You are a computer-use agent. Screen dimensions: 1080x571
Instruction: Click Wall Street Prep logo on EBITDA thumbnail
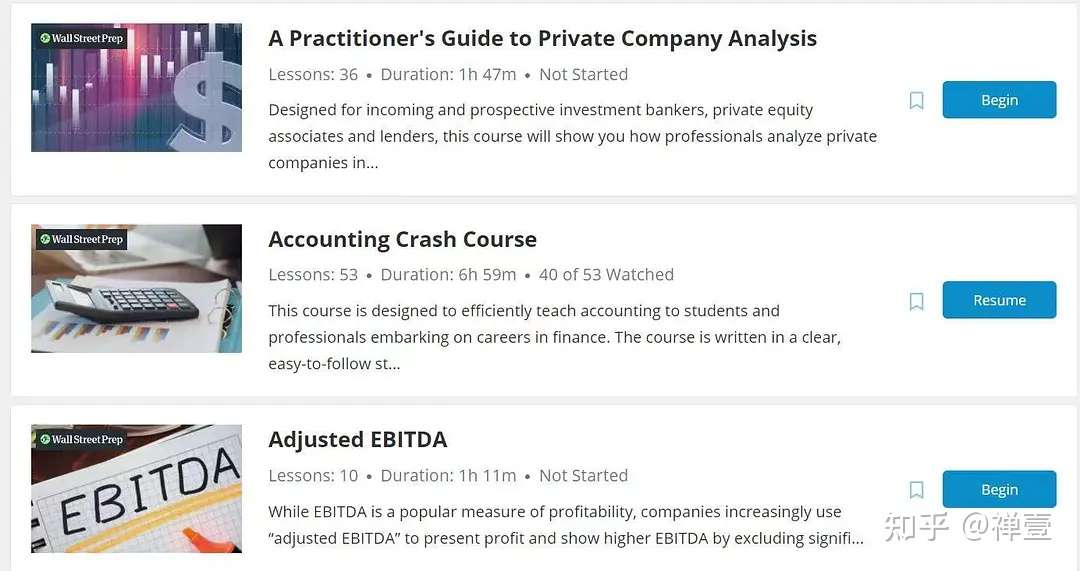(x=81, y=439)
